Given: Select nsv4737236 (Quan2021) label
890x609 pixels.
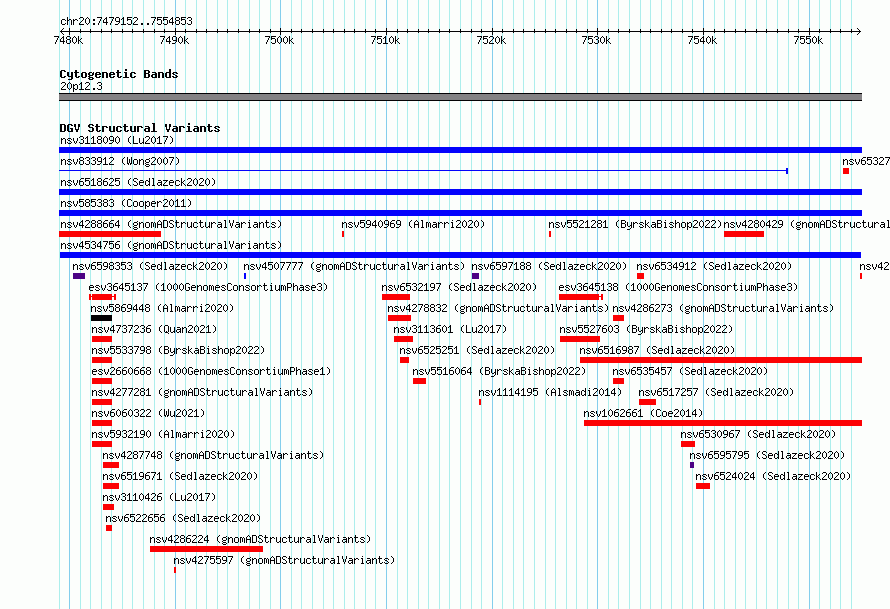Looking at the screenshot, I should click(154, 329).
